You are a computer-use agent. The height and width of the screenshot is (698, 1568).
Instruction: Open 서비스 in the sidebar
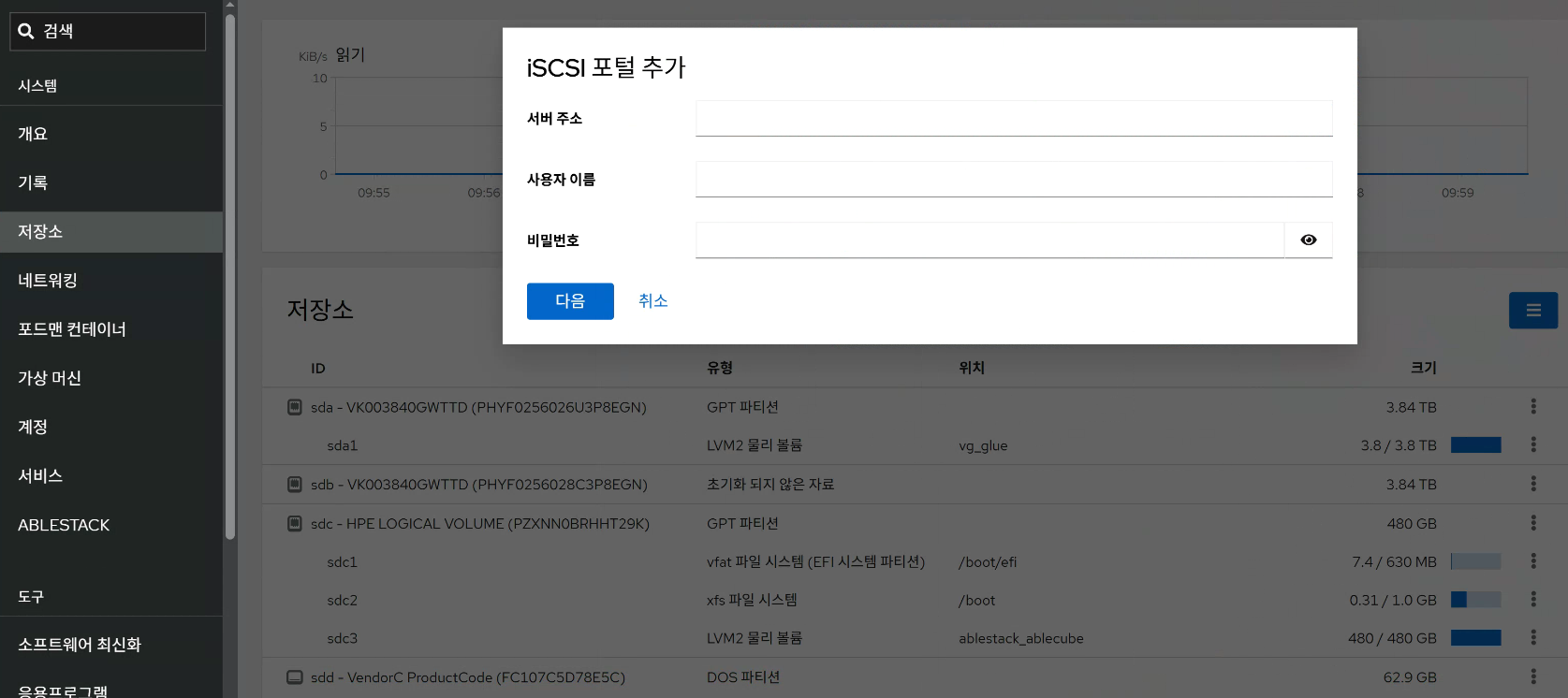111,475
